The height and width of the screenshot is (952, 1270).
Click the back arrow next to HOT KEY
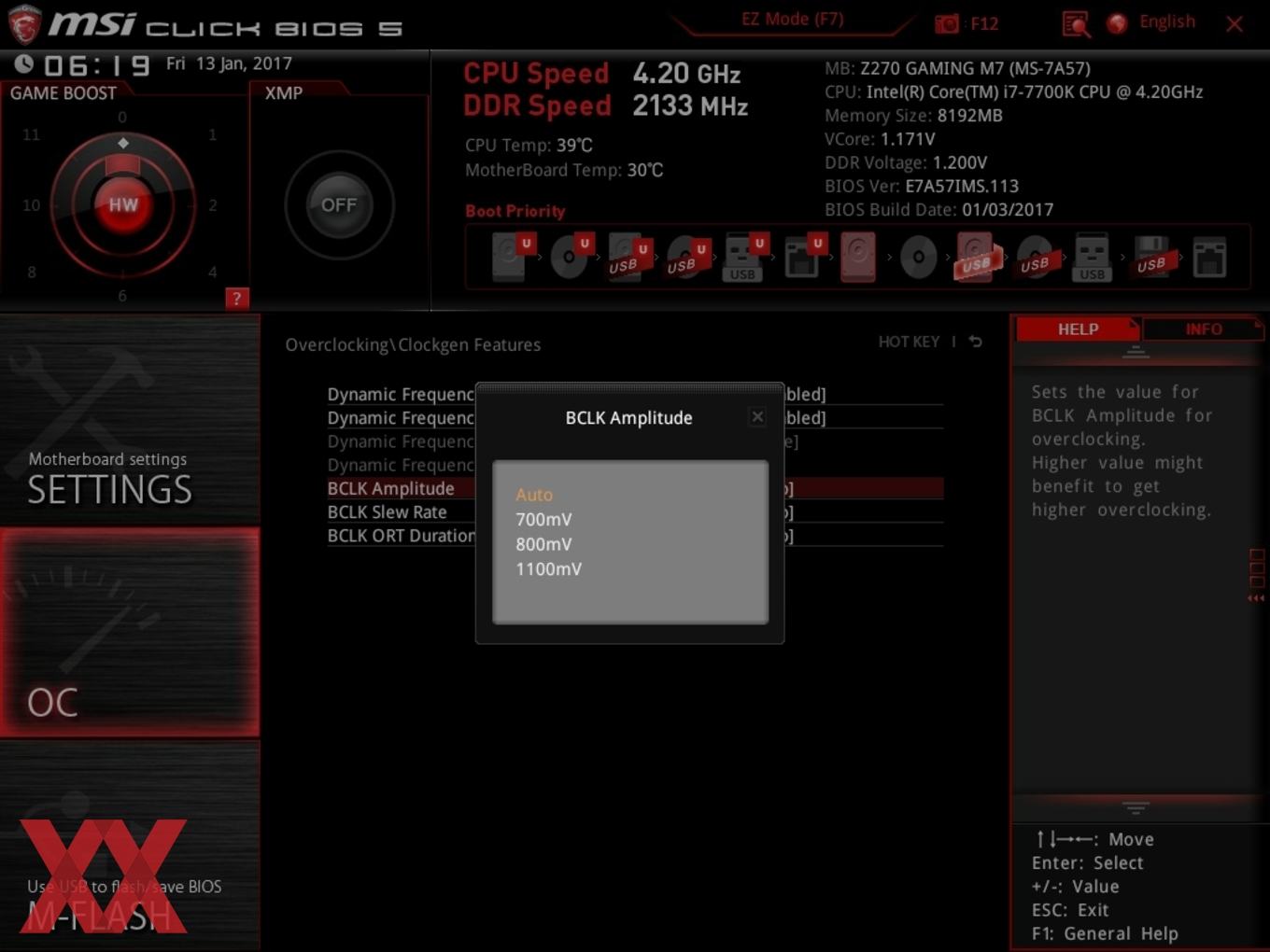tap(975, 342)
